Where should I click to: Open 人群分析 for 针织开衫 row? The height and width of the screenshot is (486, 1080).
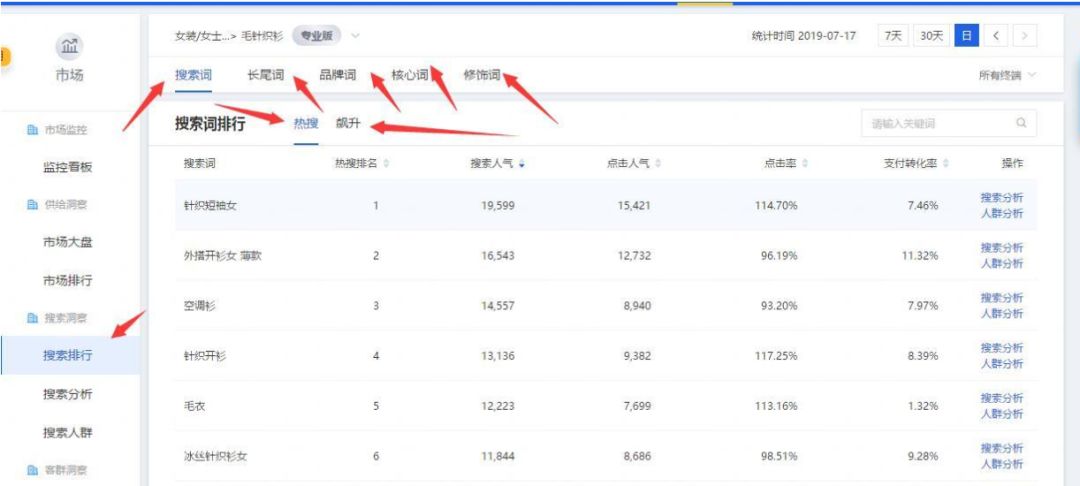coord(1002,364)
